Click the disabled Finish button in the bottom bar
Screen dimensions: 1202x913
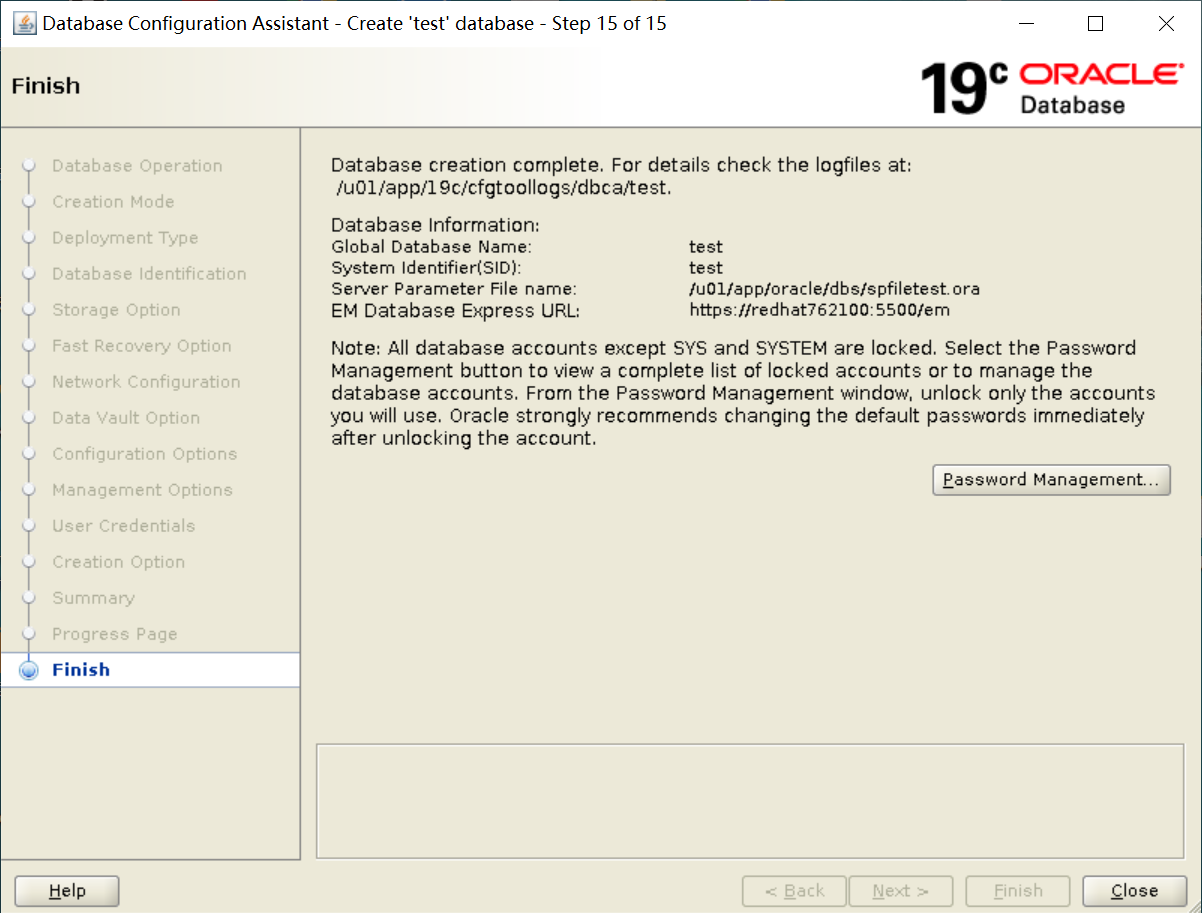1018,891
